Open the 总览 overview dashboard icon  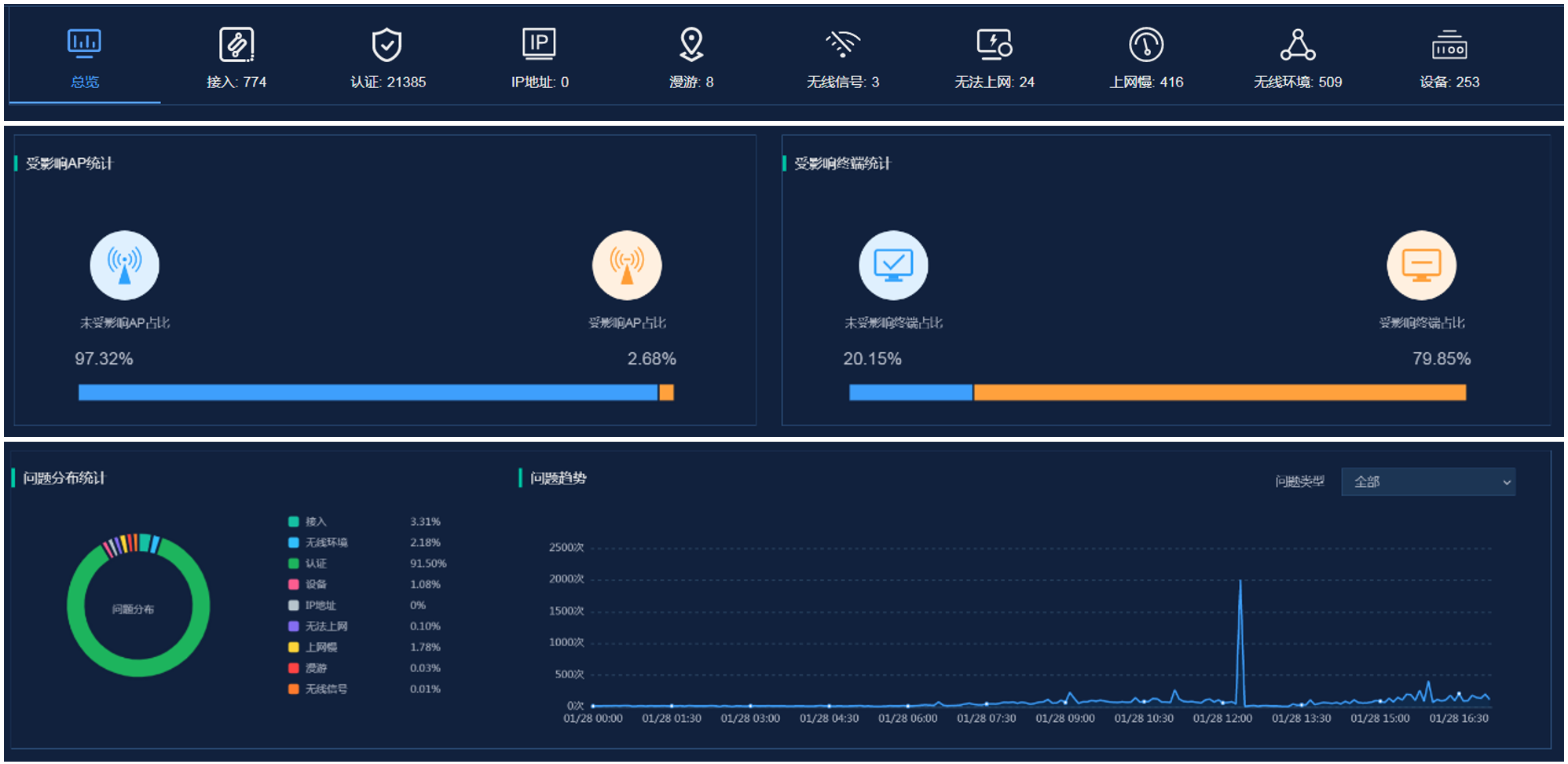(84, 44)
